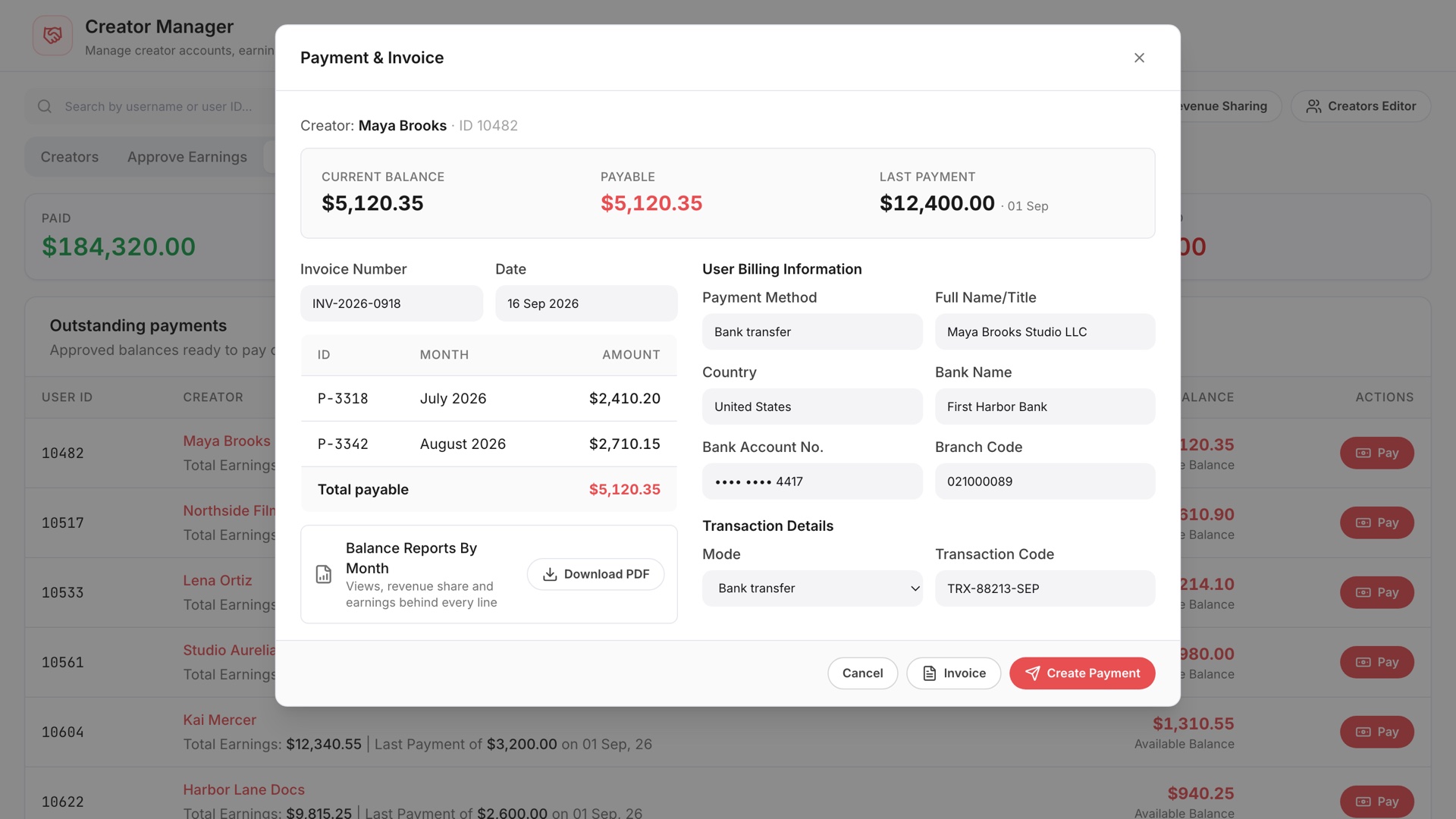Image resolution: width=1456 pixels, height=819 pixels.
Task: Click user ID 10604 in the table
Action: pos(62,732)
